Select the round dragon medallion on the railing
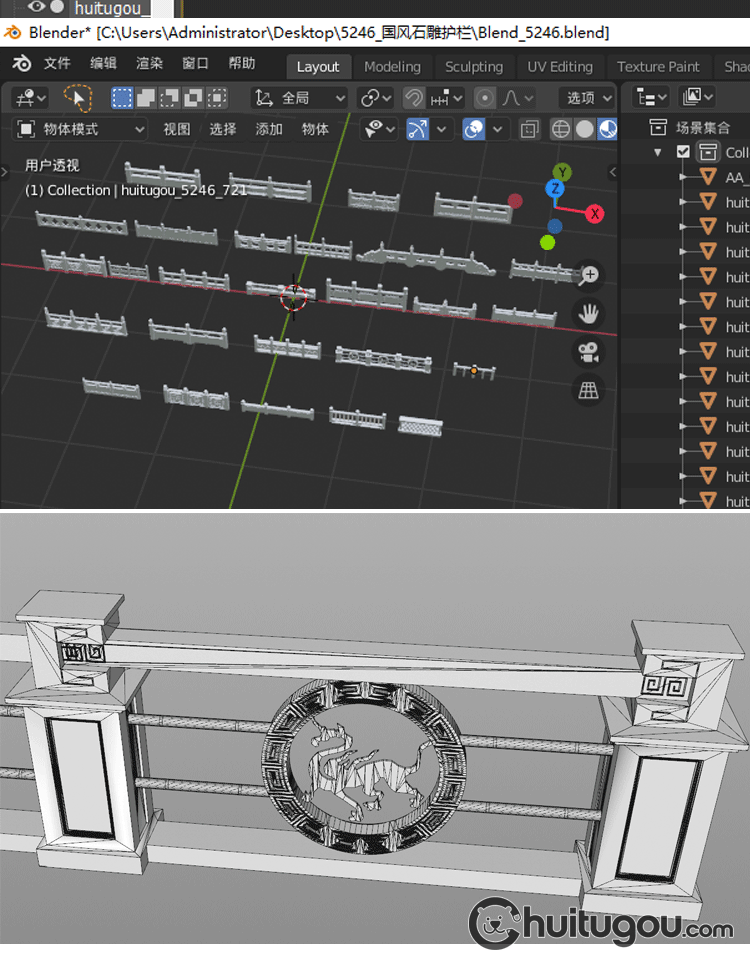The image size is (750, 960). pos(364,765)
